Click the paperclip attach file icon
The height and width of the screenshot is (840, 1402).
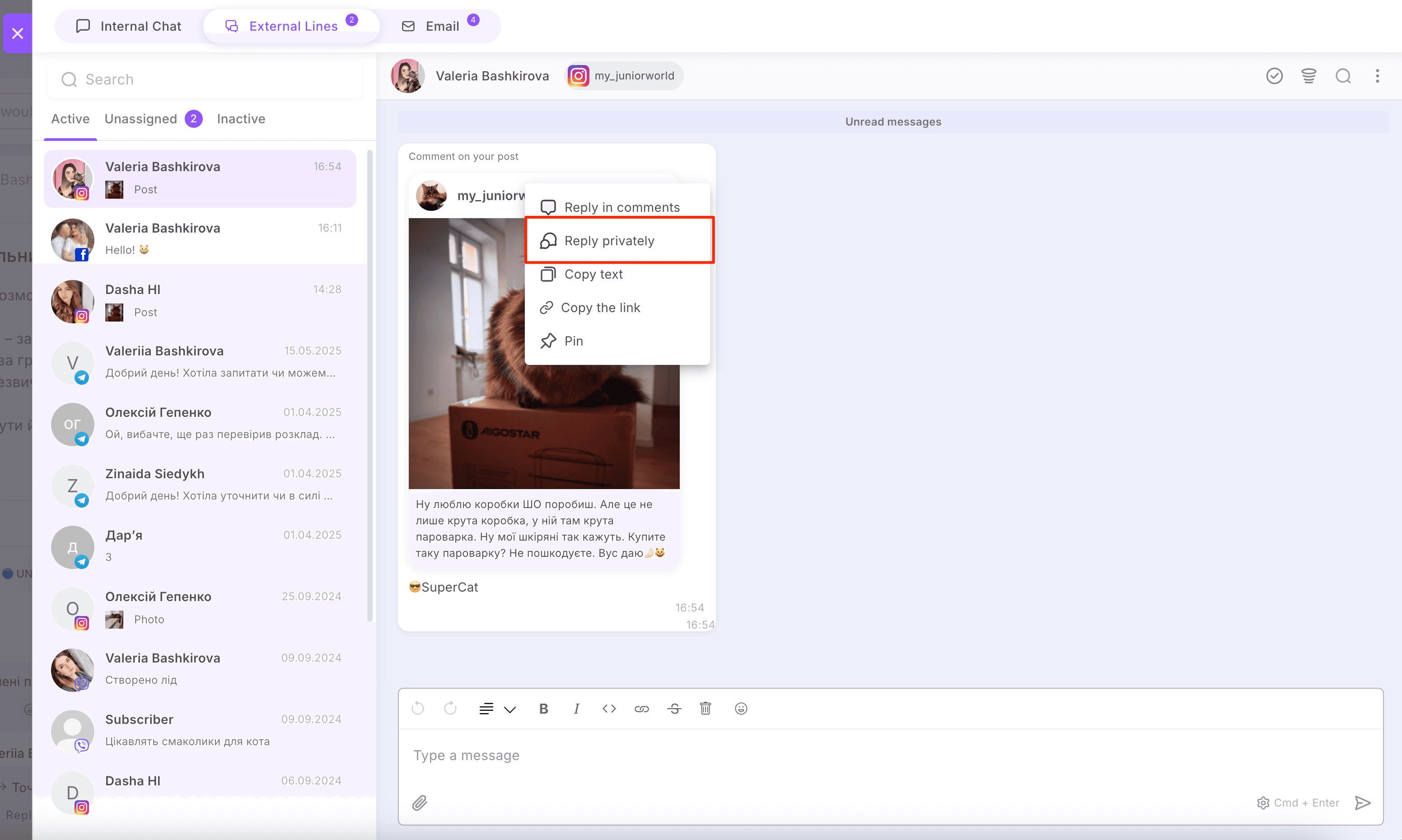tap(420, 803)
